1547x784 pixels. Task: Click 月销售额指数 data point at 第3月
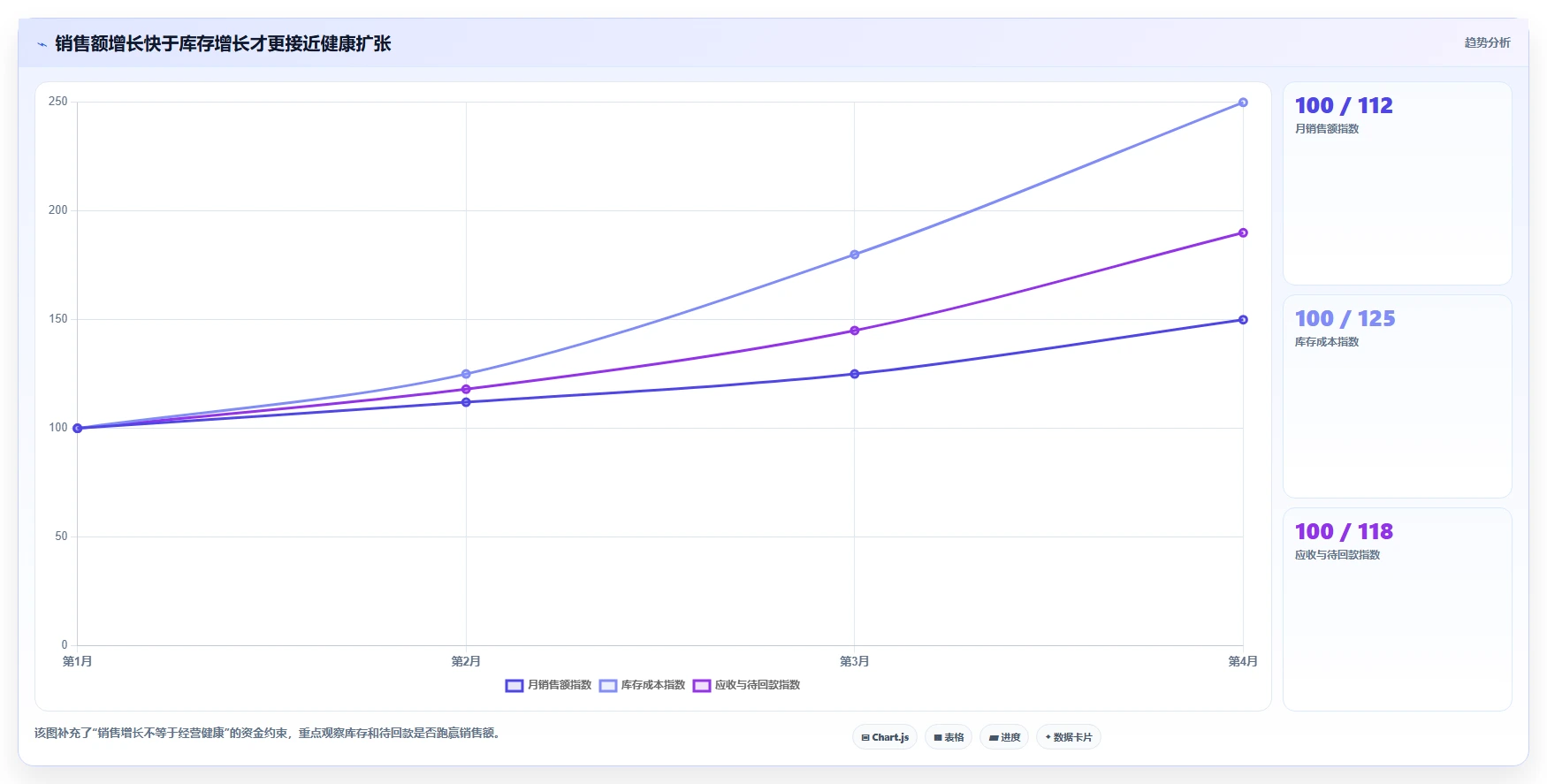854,374
